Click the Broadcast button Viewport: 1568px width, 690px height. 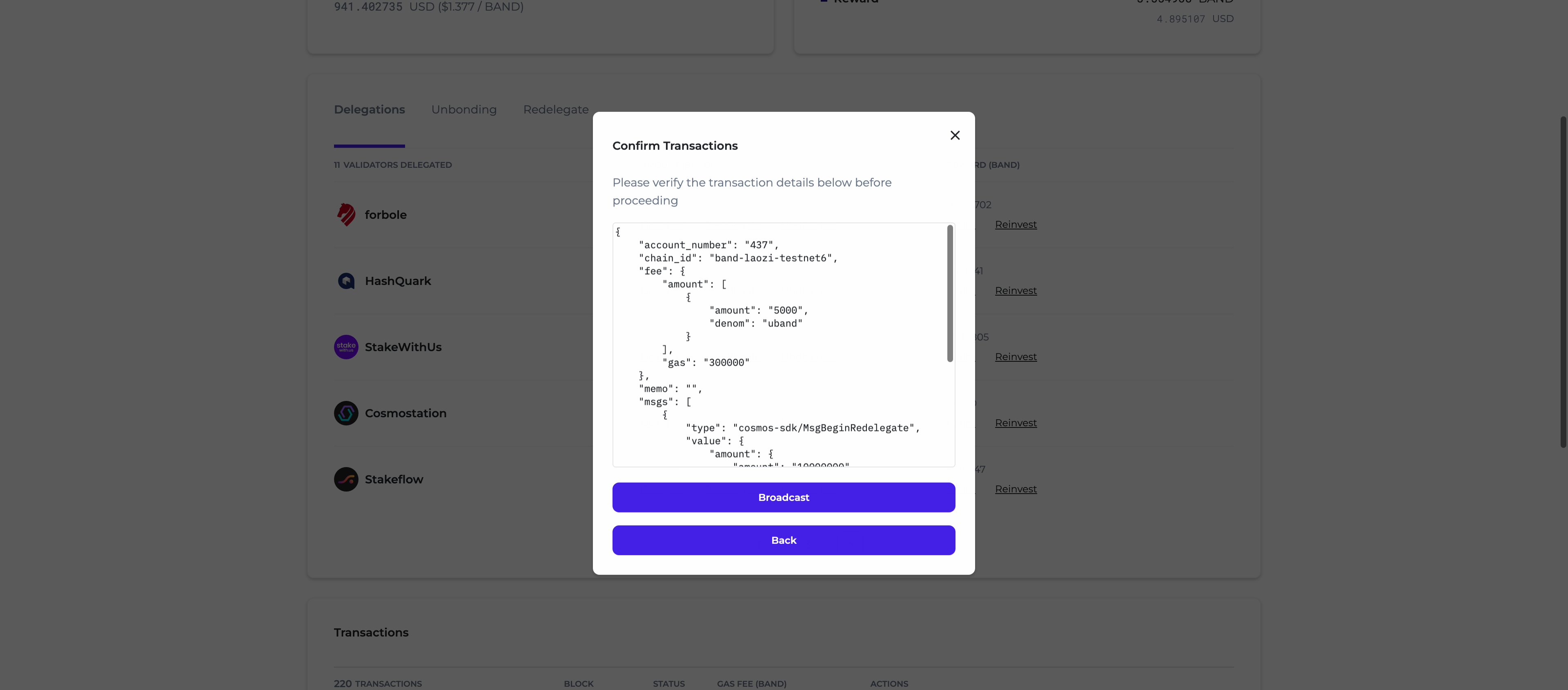(784, 497)
